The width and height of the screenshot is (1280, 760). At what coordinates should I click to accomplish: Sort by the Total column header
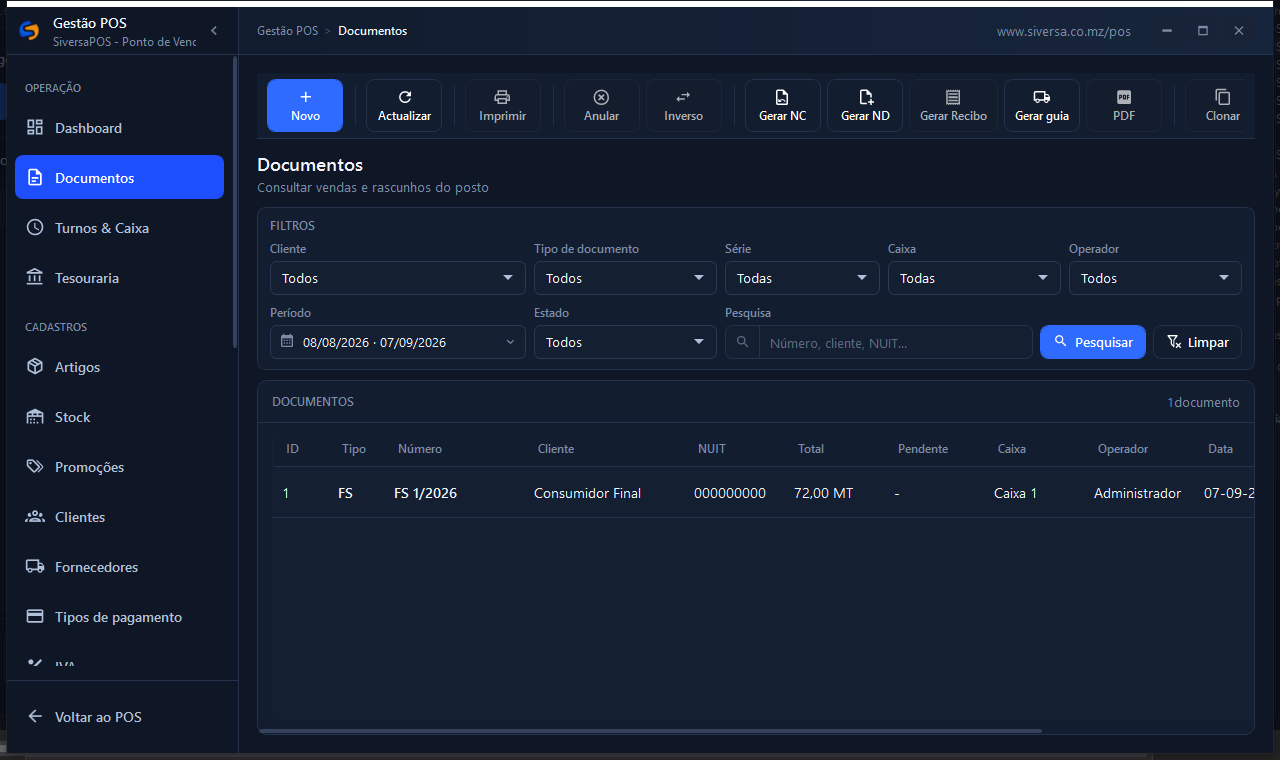coord(811,449)
